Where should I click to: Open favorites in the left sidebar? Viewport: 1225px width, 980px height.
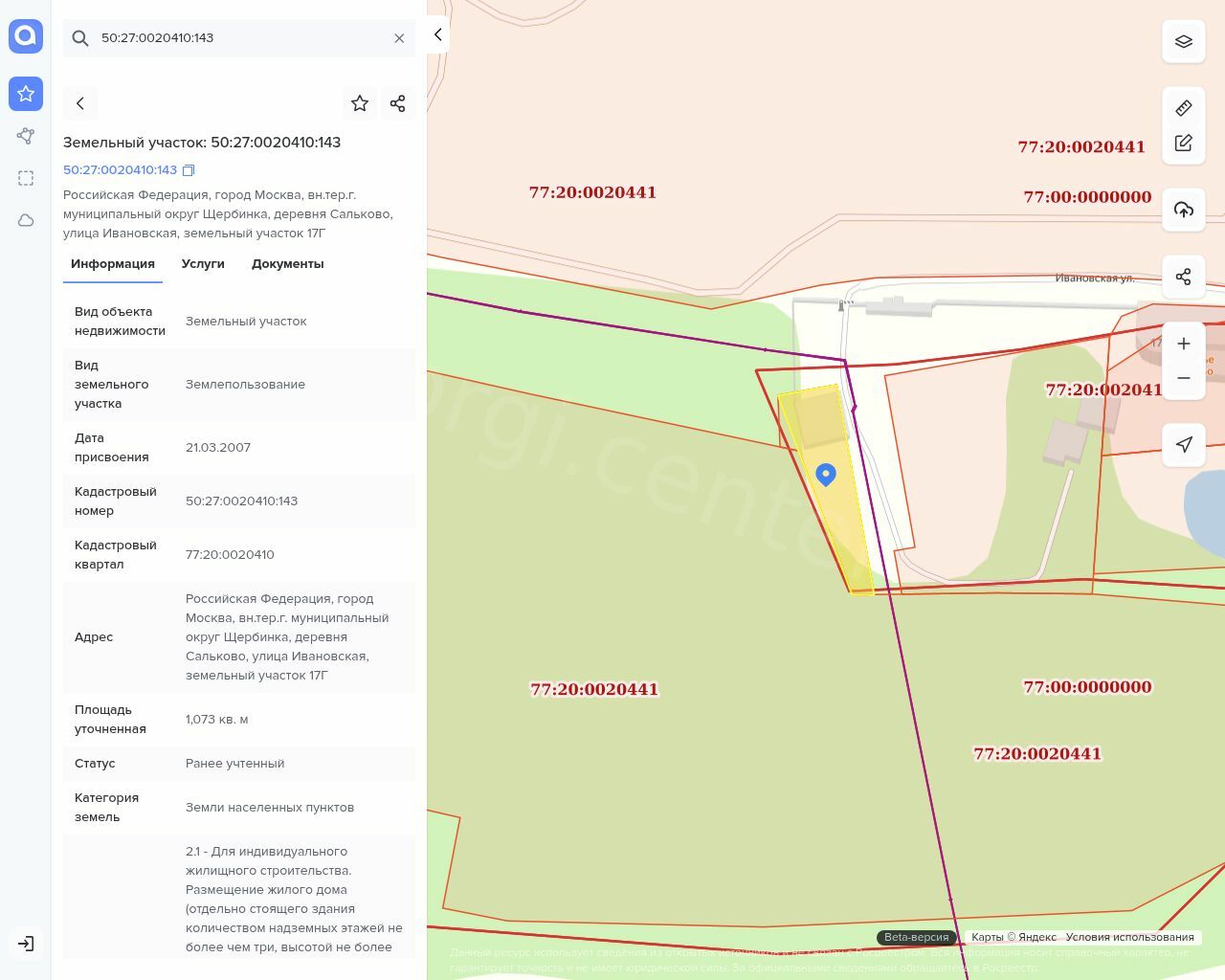coord(26,94)
